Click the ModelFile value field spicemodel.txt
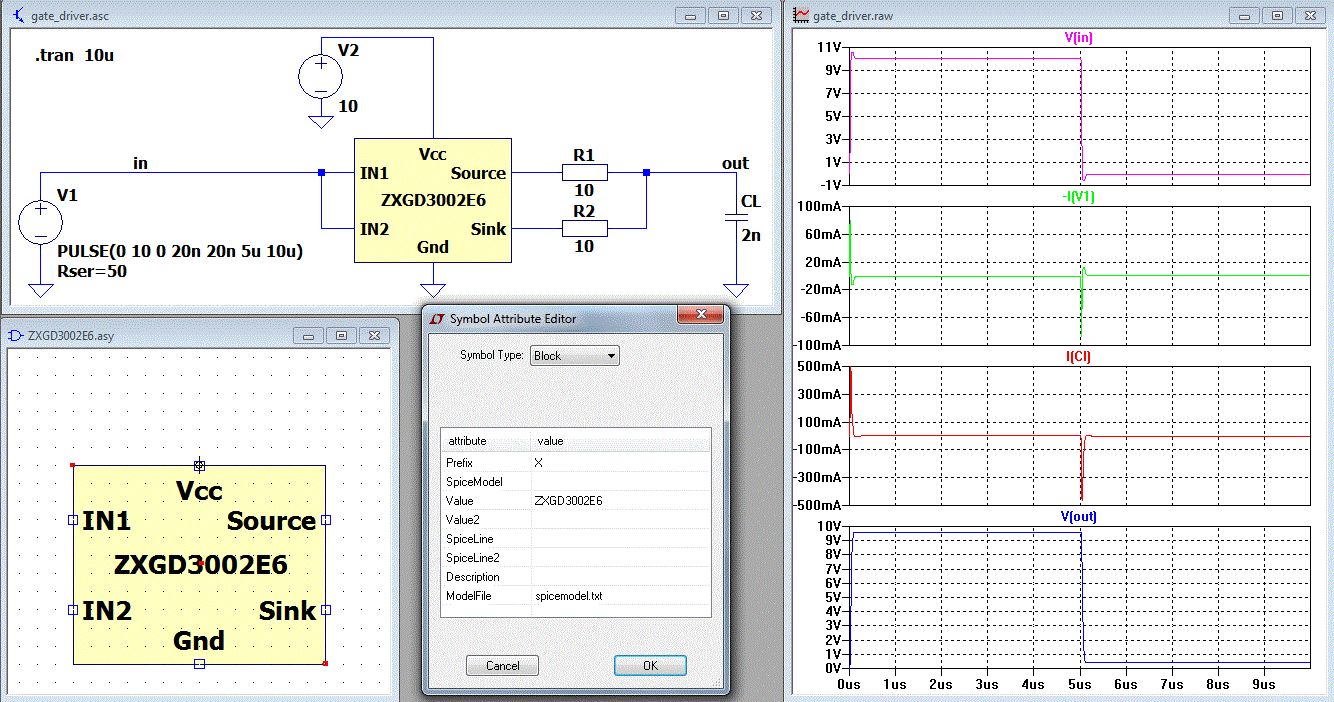1334x702 pixels. coord(568,596)
